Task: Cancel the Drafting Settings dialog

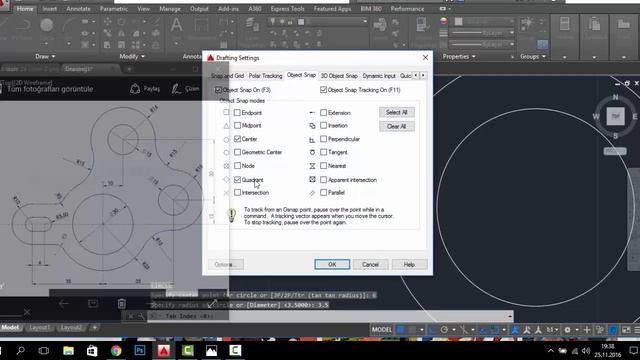Action: point(370,264)
